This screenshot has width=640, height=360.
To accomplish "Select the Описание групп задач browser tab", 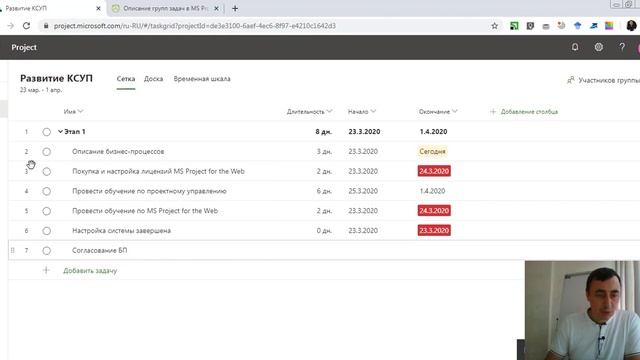I will tap(166, 8).
